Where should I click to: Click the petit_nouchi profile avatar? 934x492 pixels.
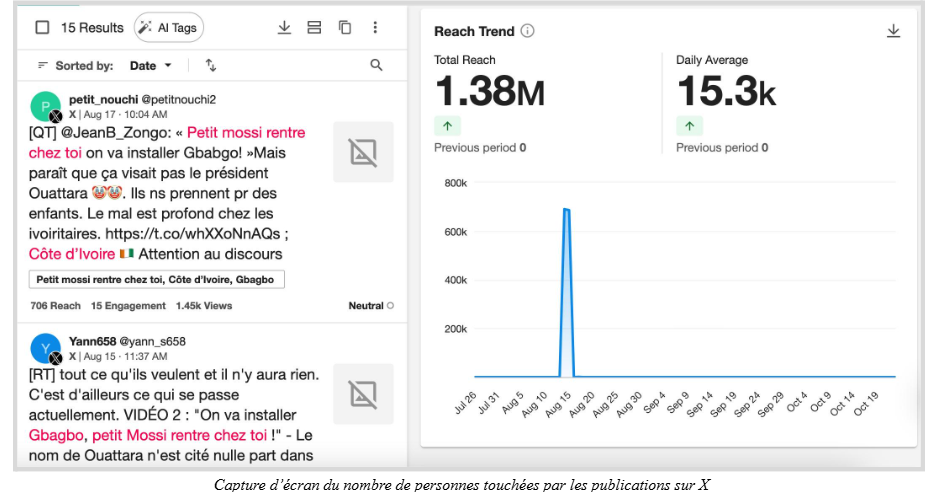[45, 105]
